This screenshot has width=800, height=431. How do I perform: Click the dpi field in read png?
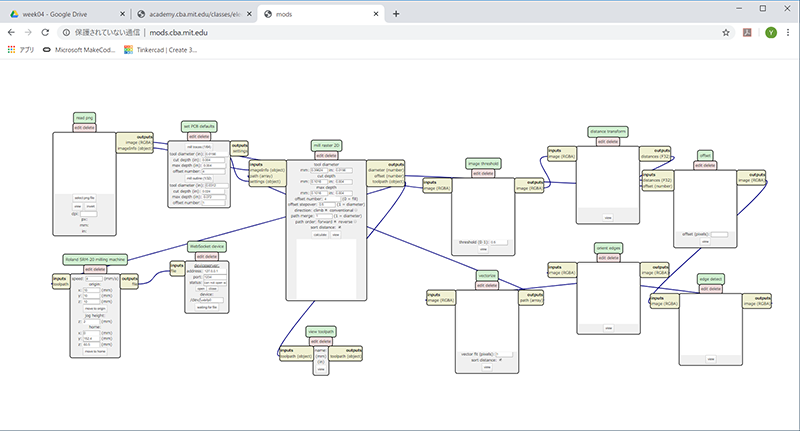tap(88, 214)
